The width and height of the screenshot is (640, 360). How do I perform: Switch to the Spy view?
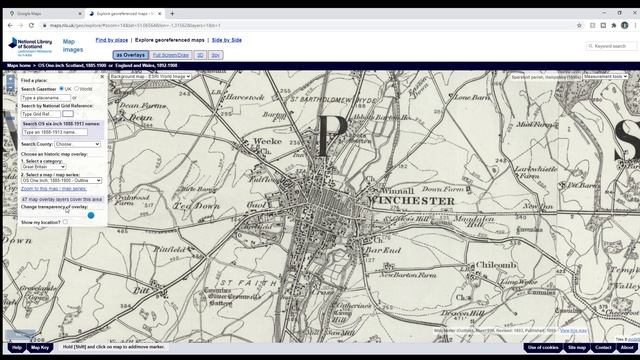click(x=216, y=55)
